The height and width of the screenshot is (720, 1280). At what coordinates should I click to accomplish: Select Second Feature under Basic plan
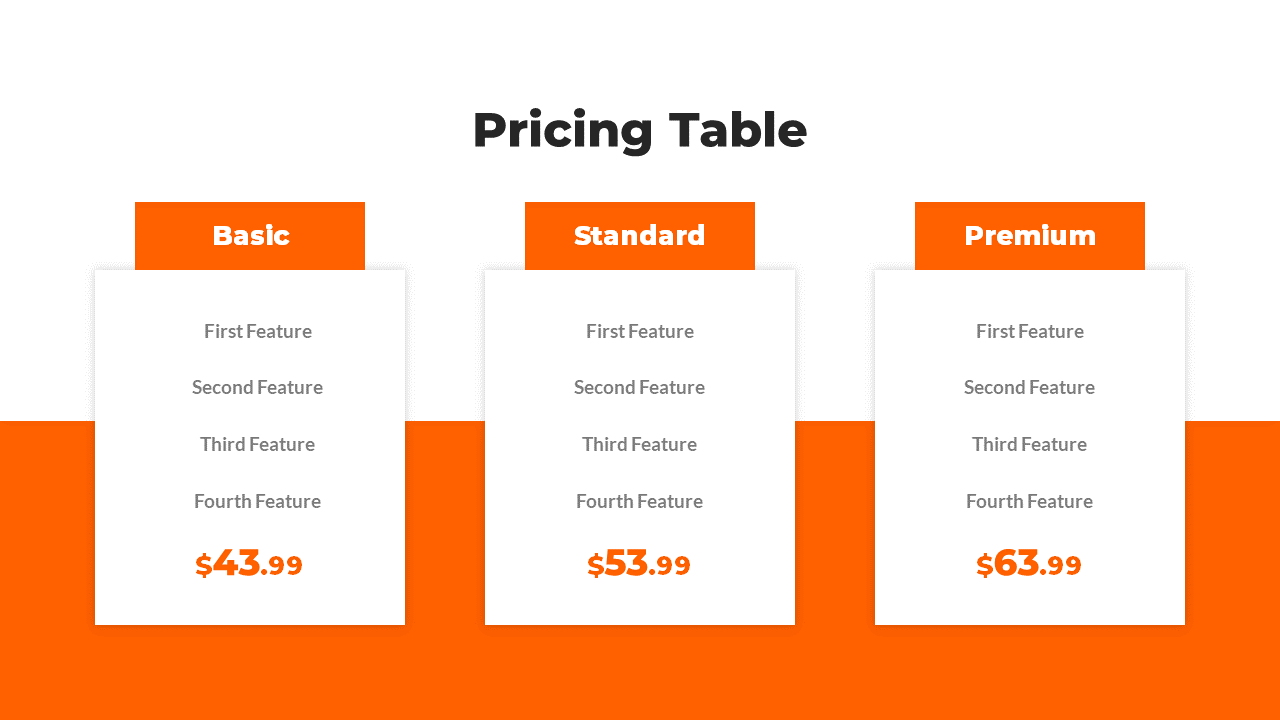257,387
